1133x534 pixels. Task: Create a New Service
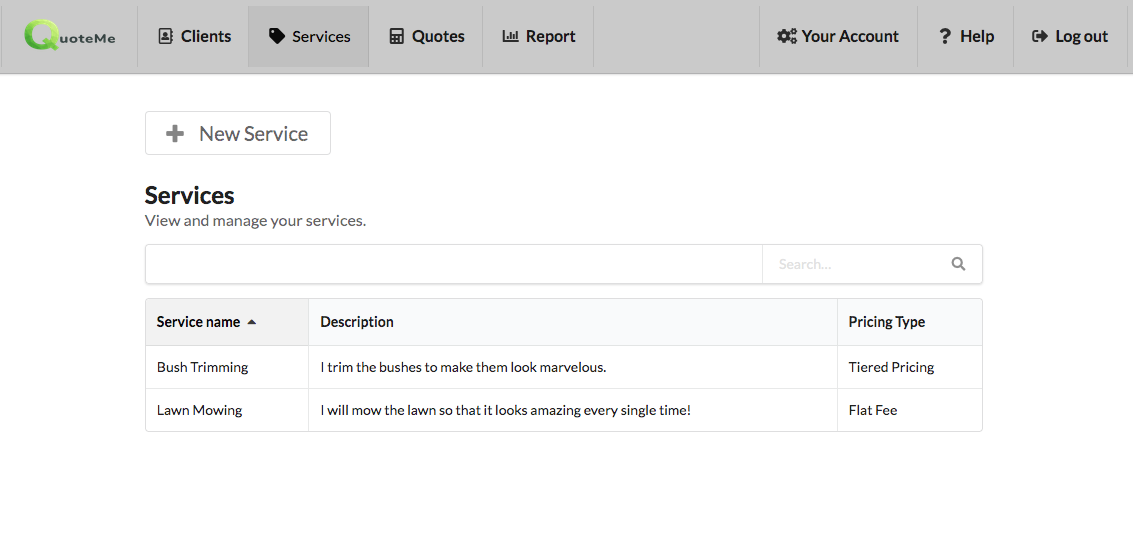click(x=238, y=133)
